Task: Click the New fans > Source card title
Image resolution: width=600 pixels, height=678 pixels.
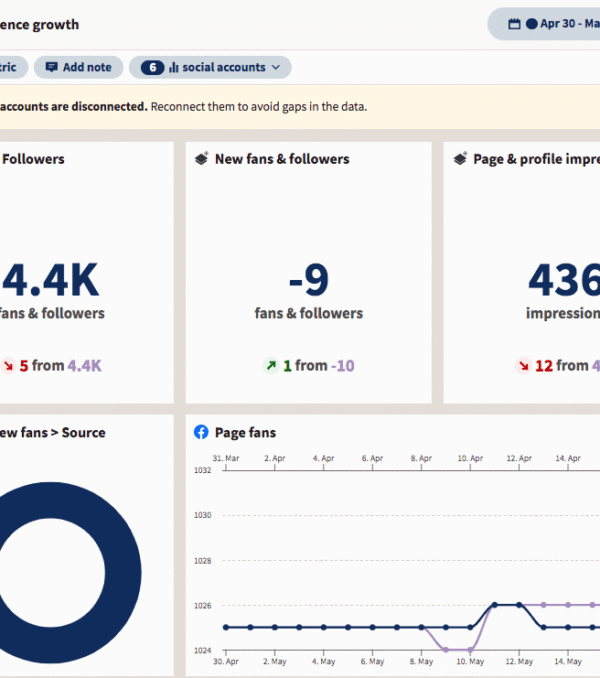Action: click(52, 433)
